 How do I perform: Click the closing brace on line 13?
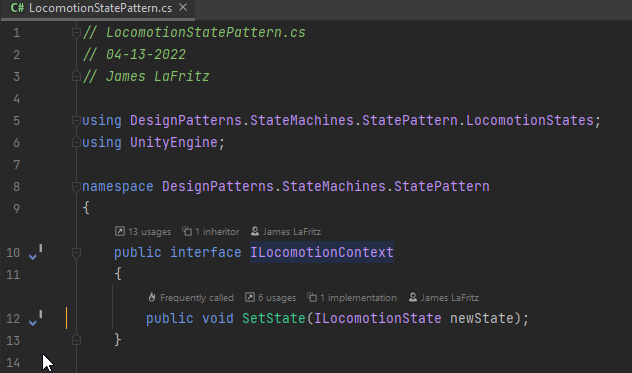point(118,340)
